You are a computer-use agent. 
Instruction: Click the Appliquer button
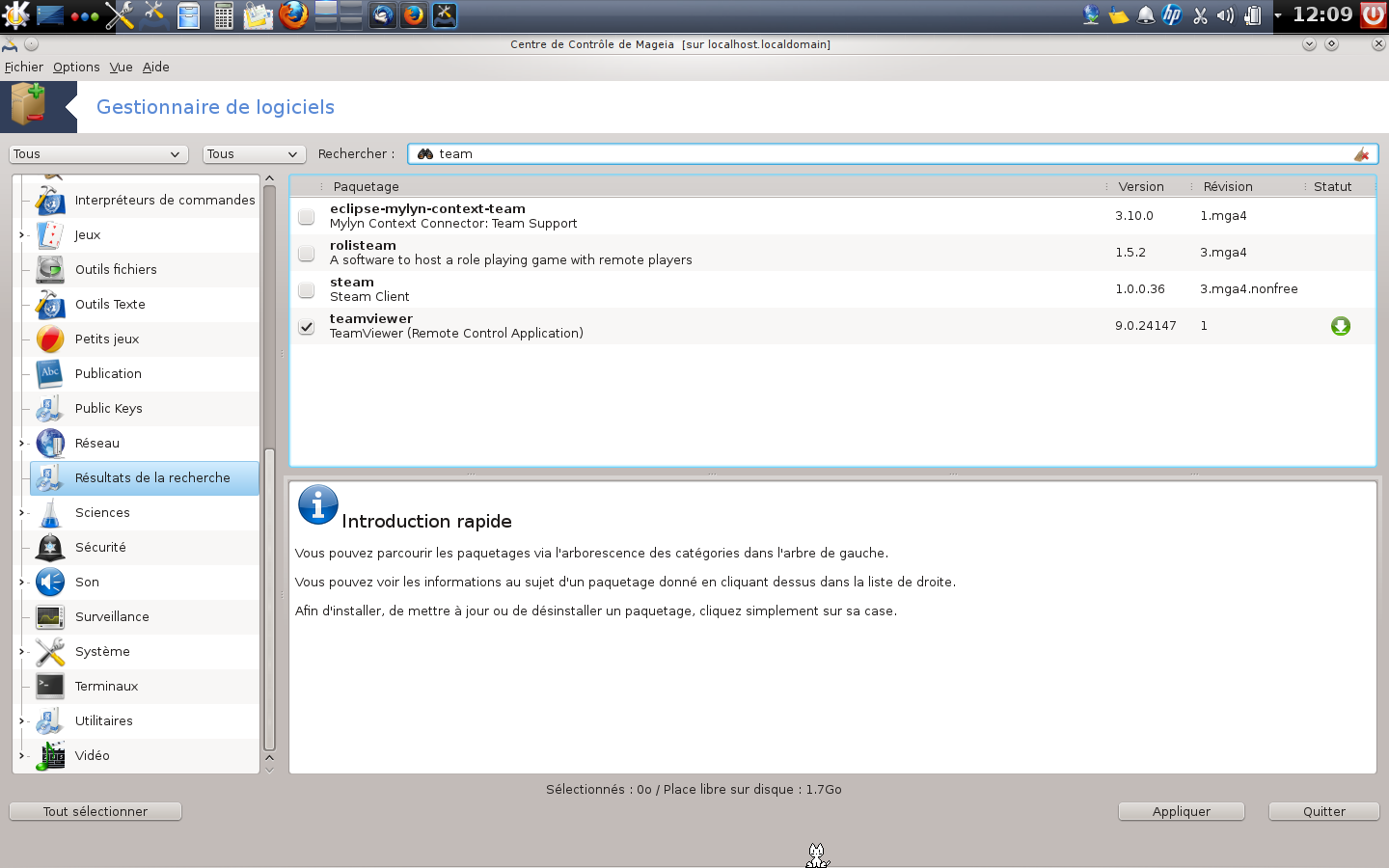1182,811
